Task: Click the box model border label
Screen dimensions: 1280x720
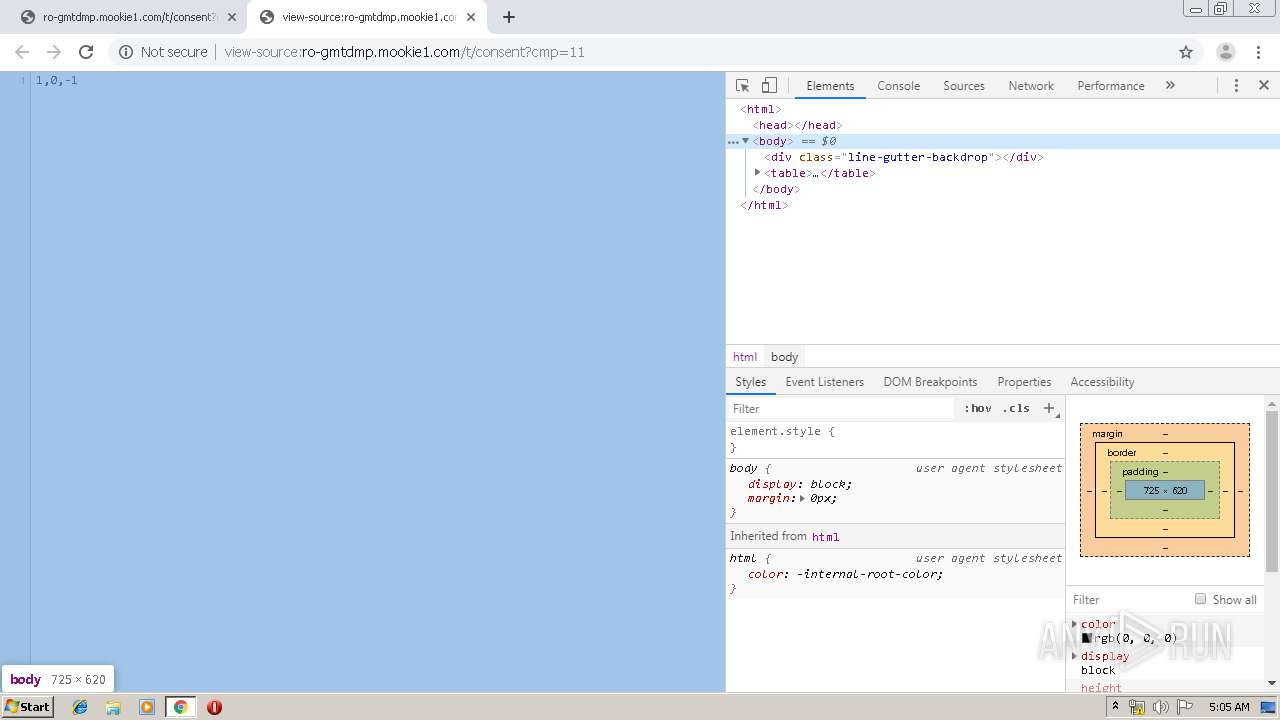Action: pyautogui.click(x=1121, y=453)
